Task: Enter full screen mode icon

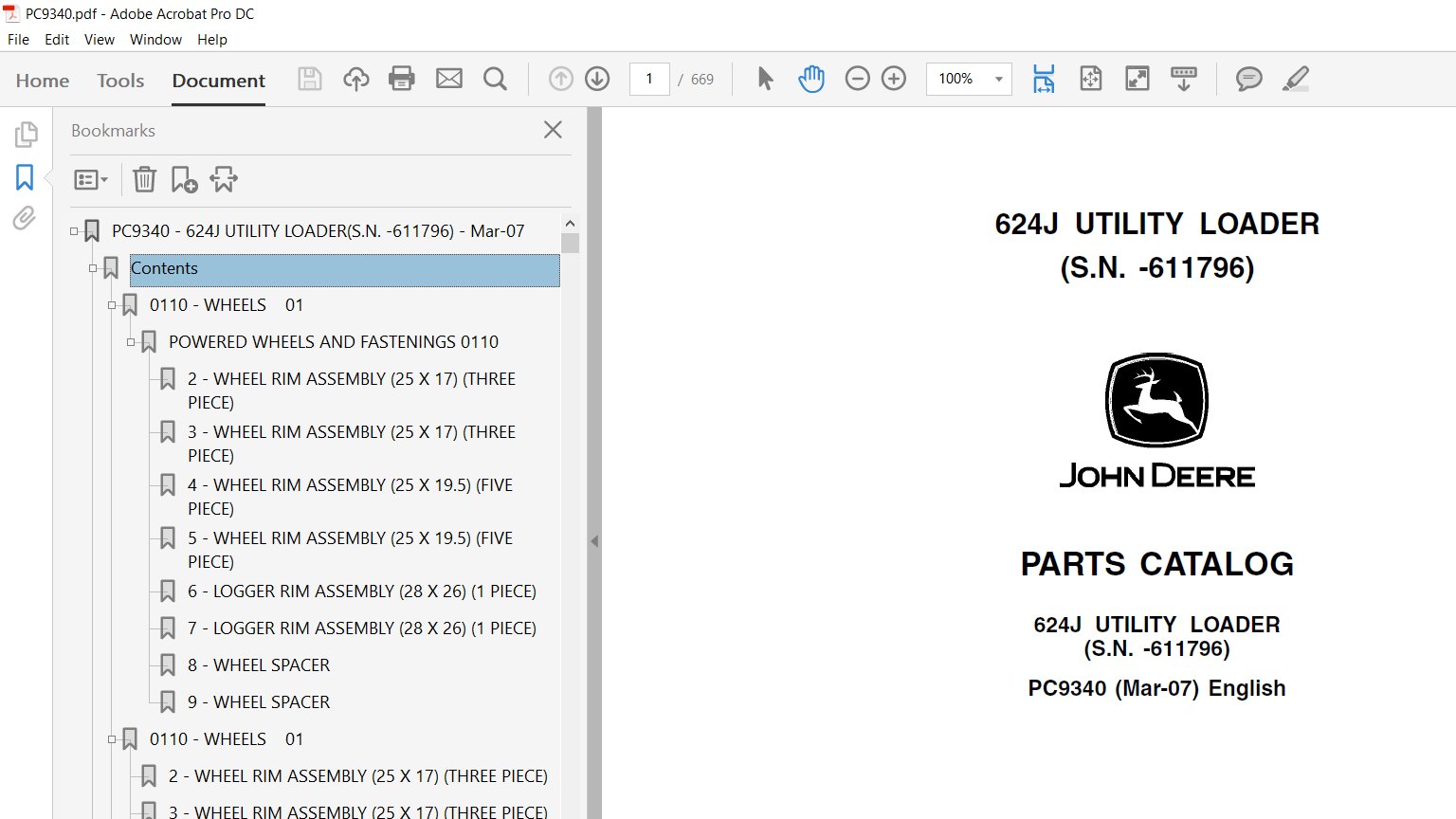Action: pos(1137,79)
